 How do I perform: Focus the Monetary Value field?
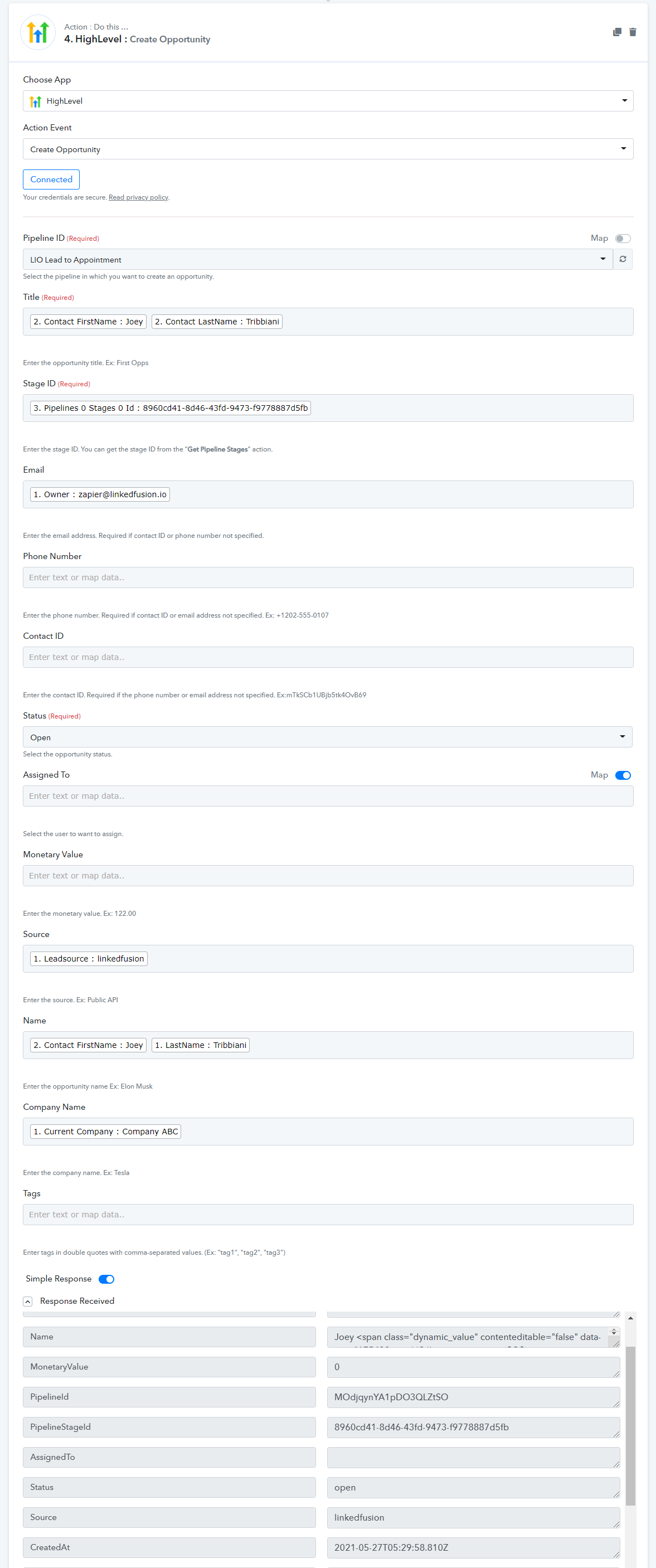327,876
